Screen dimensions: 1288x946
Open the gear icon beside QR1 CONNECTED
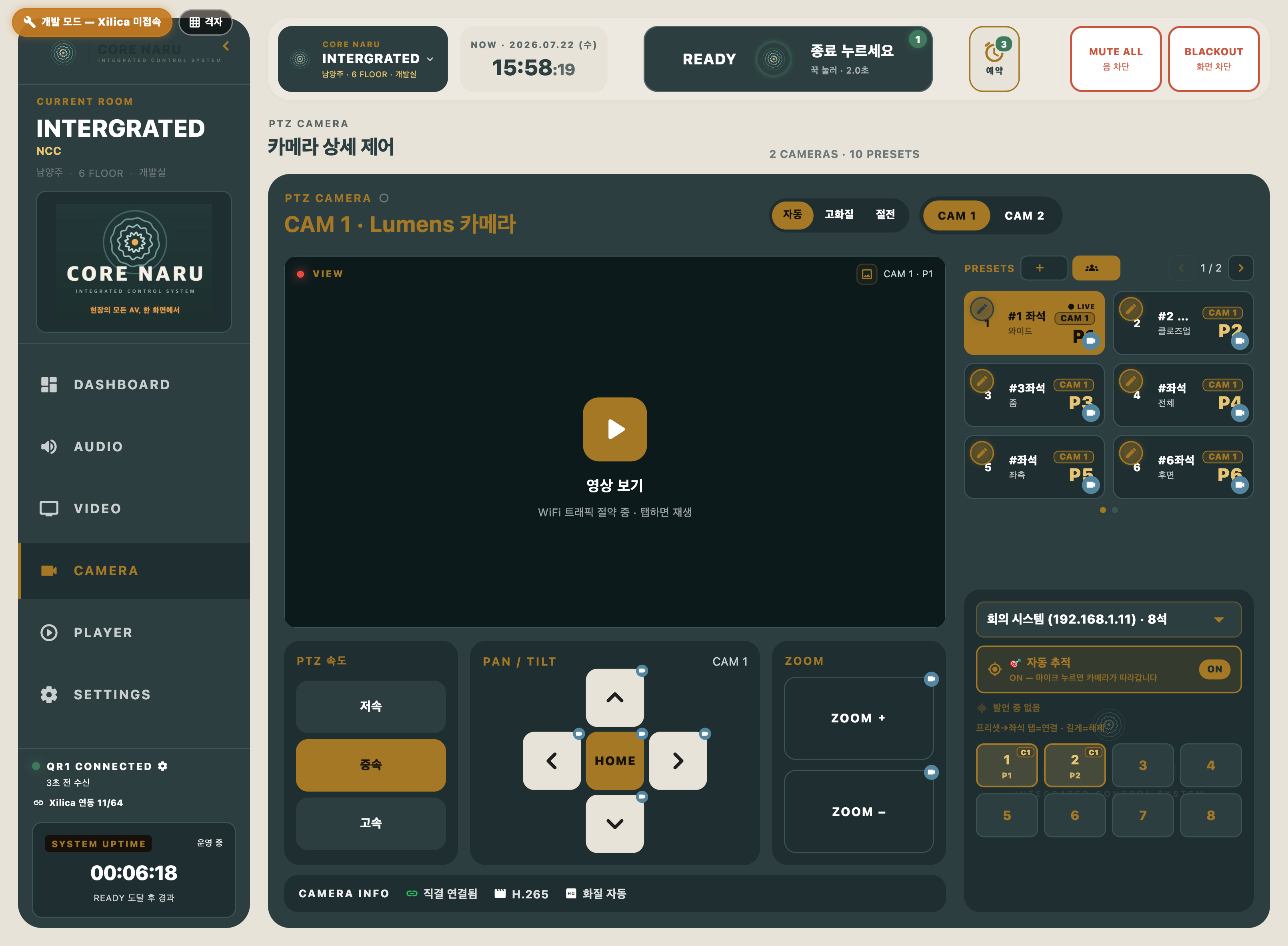click(163, 766)
